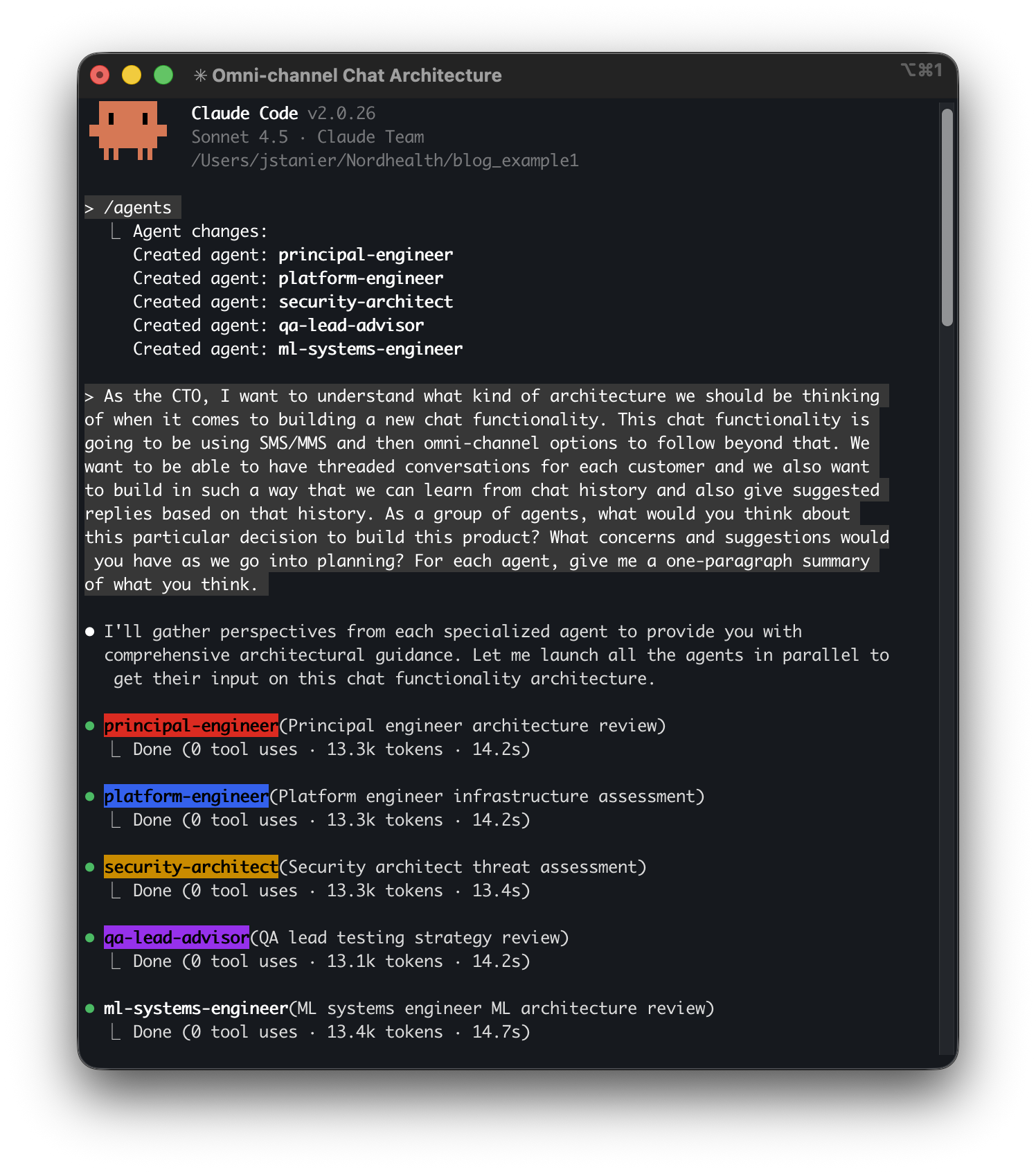Click the Claude Code pixel mascot icon

(x=128, y=130)
